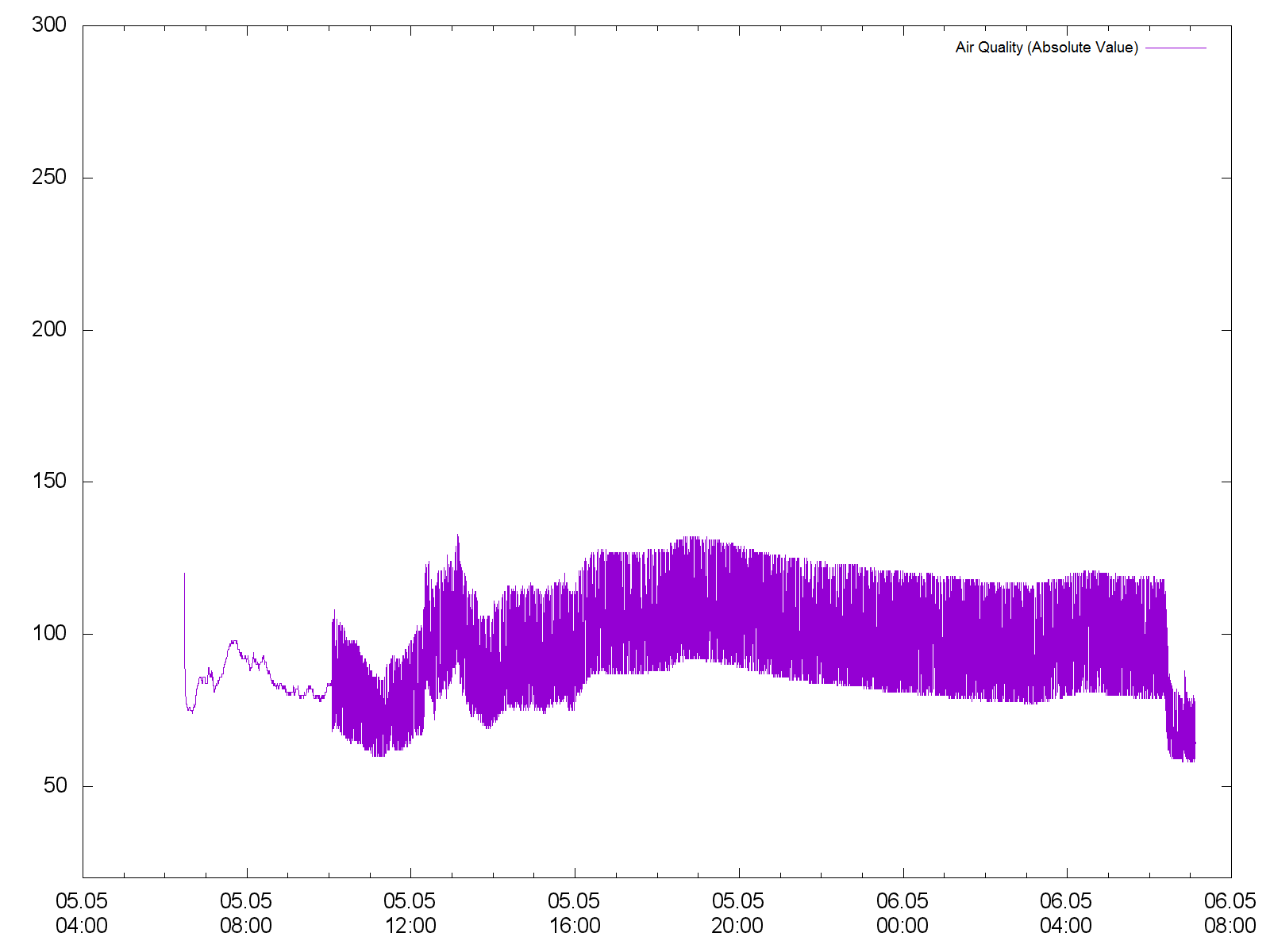
Task: Click the 'Air Quality (Absolute Value)' legend label
Action: click(1046, 48)
